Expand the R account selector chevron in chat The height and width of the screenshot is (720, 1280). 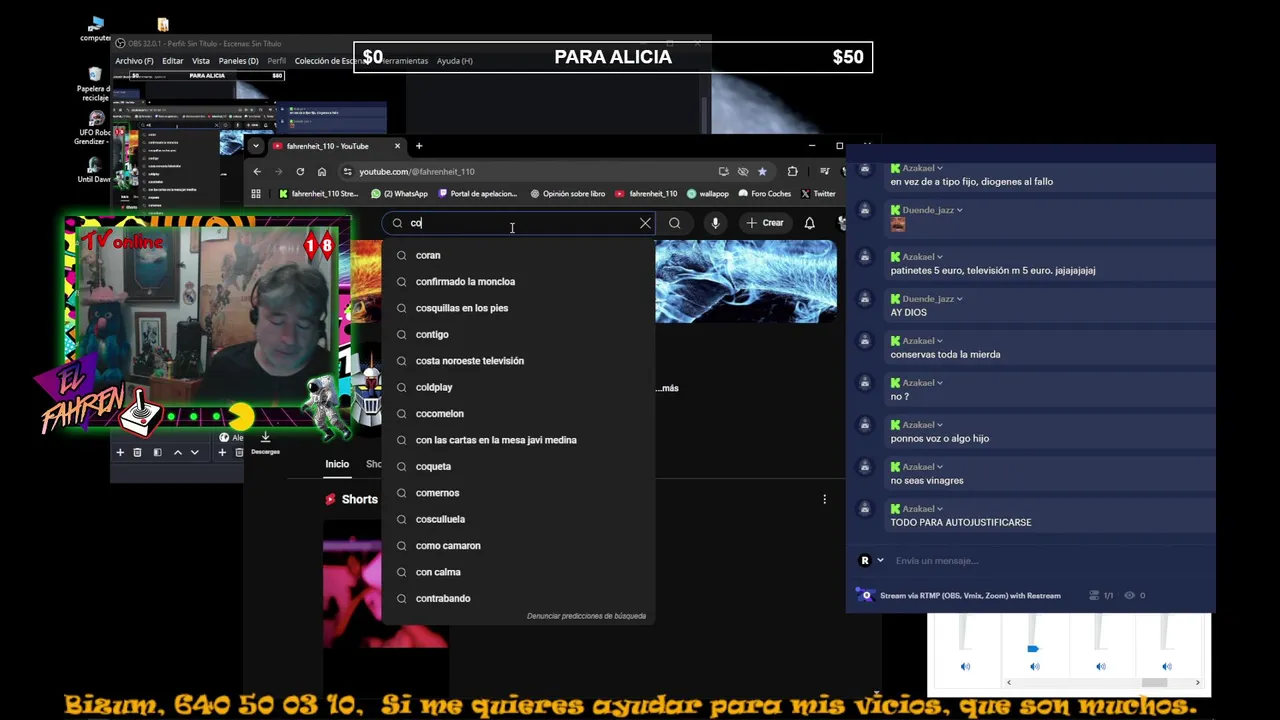tap(880, 561)
